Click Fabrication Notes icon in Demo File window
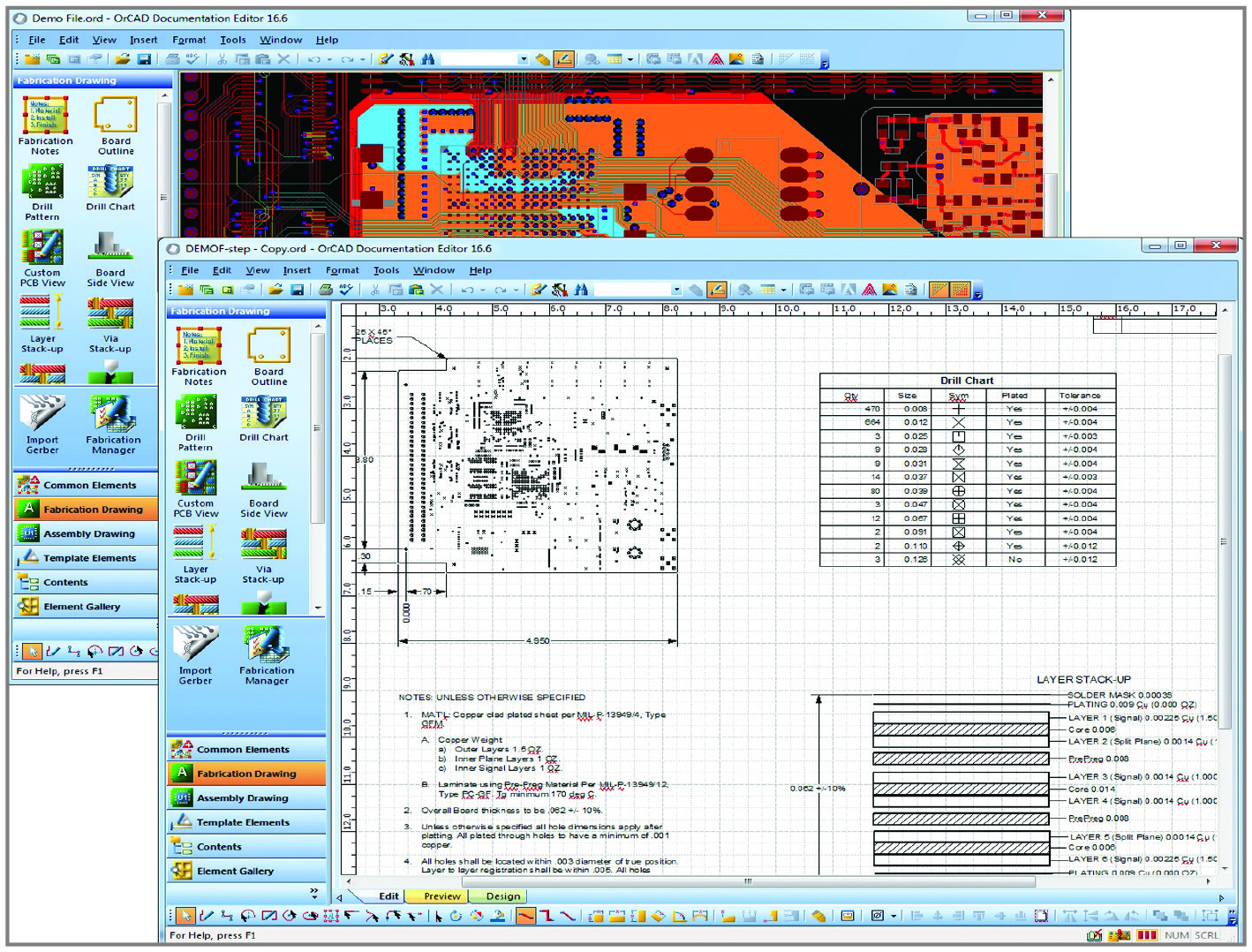1252x952 pixels. point(44,115)
